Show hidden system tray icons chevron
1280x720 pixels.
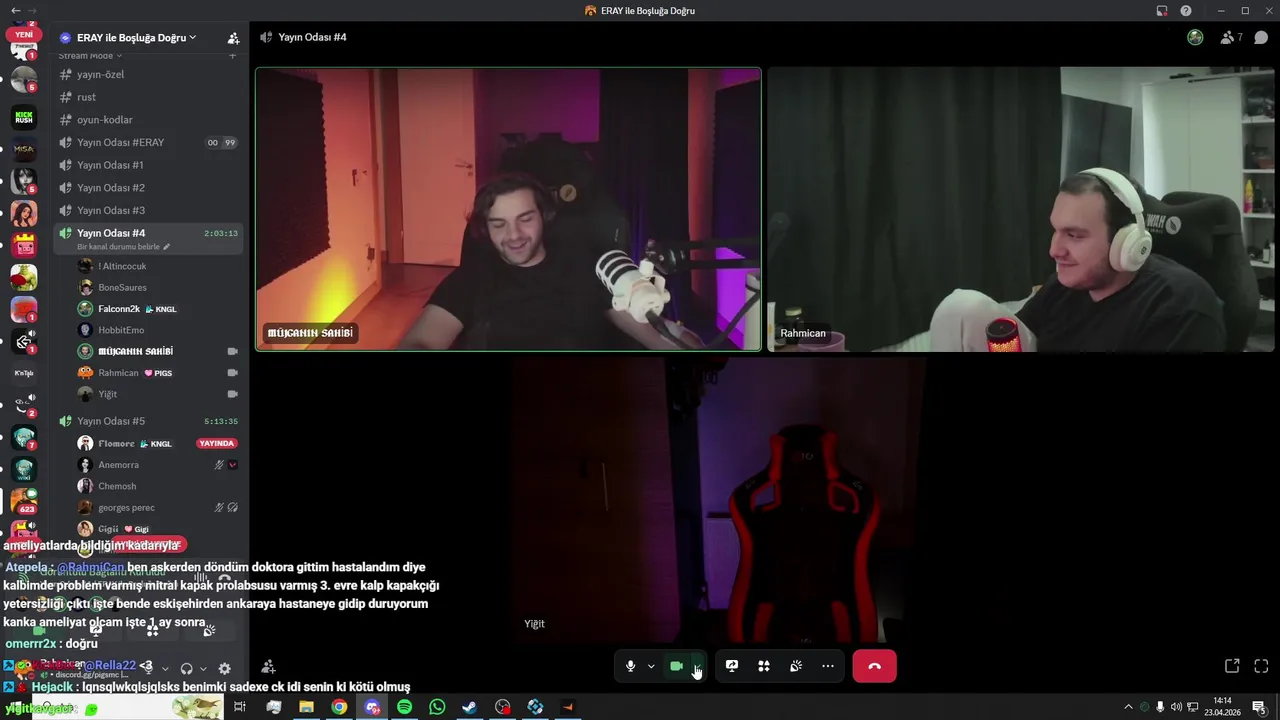(x=1128, y=707)
